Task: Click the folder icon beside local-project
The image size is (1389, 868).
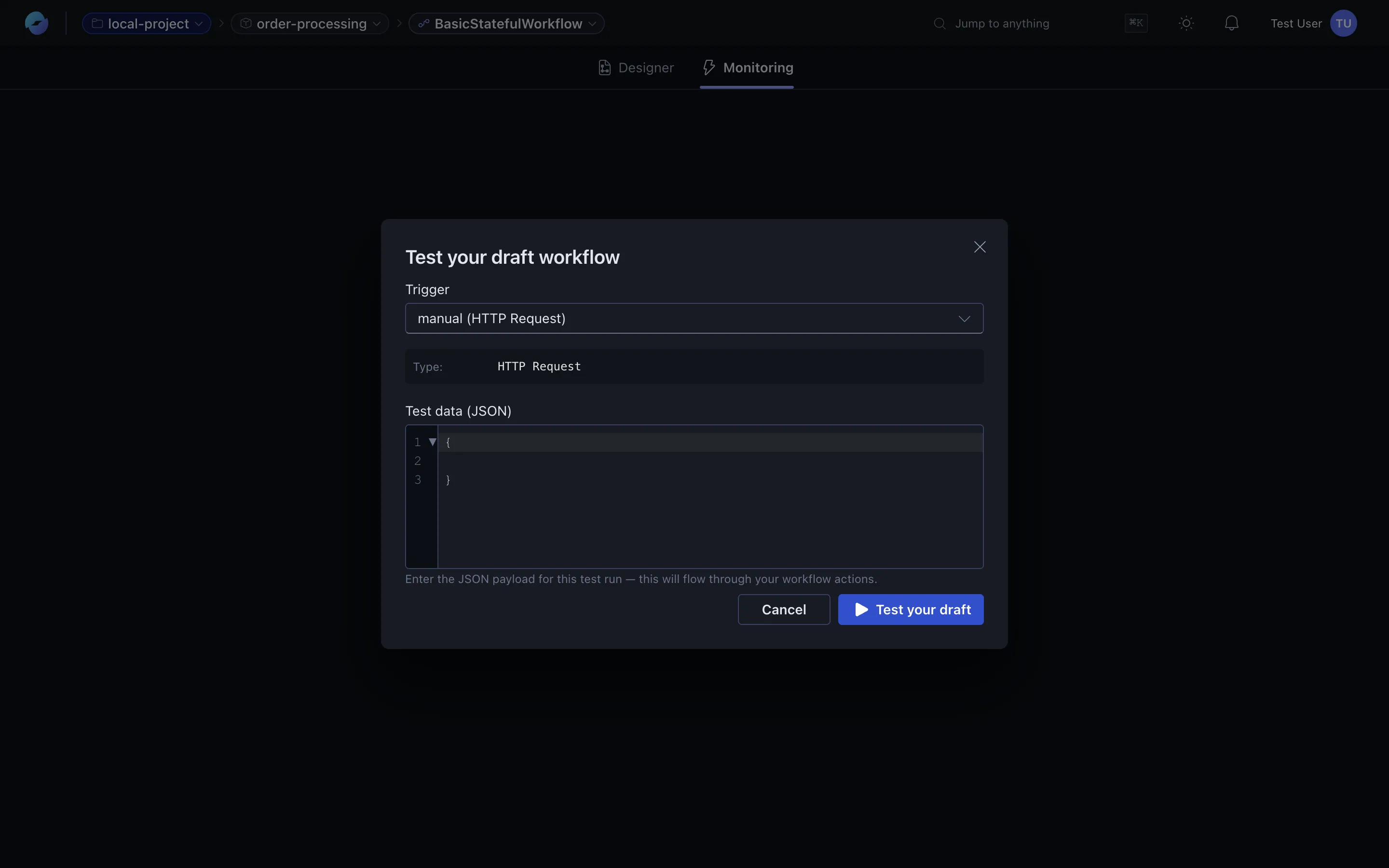Action: (97, 24)
